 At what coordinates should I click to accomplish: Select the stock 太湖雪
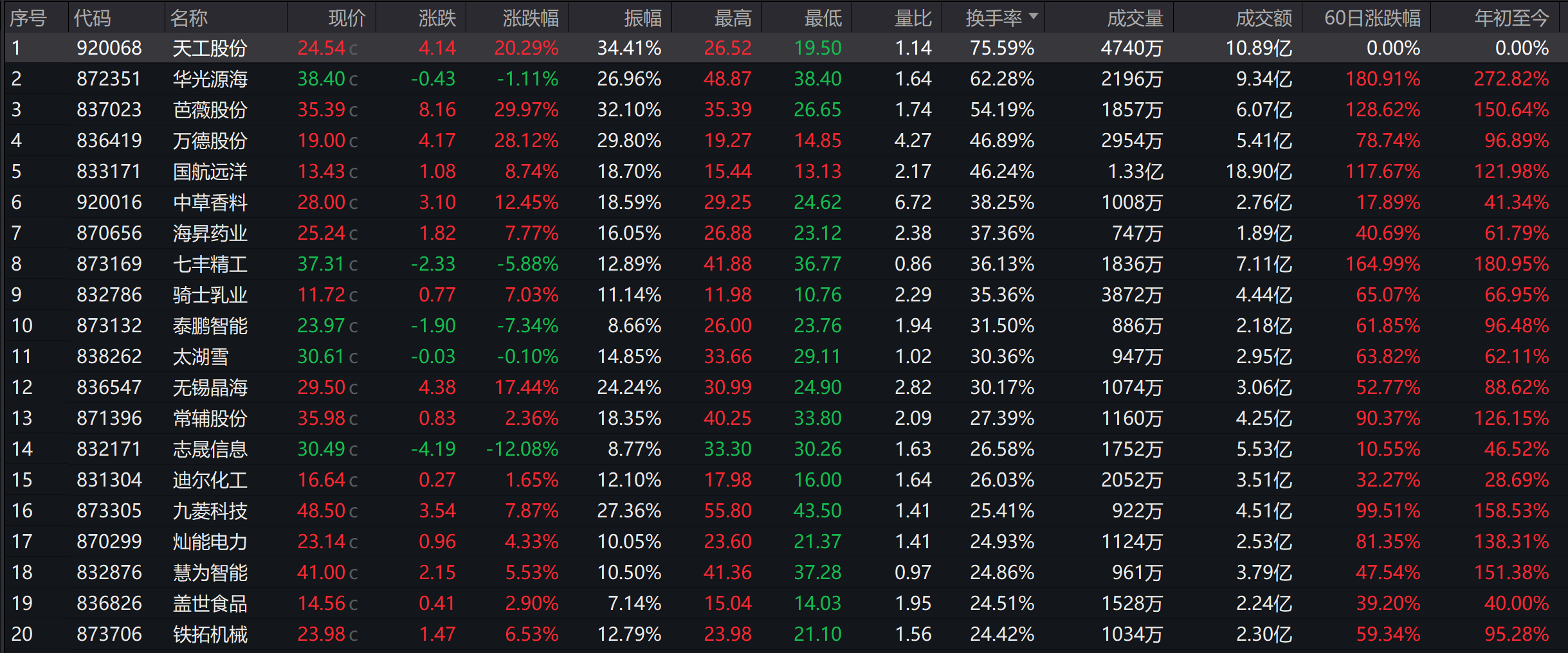tap(201, 357)
